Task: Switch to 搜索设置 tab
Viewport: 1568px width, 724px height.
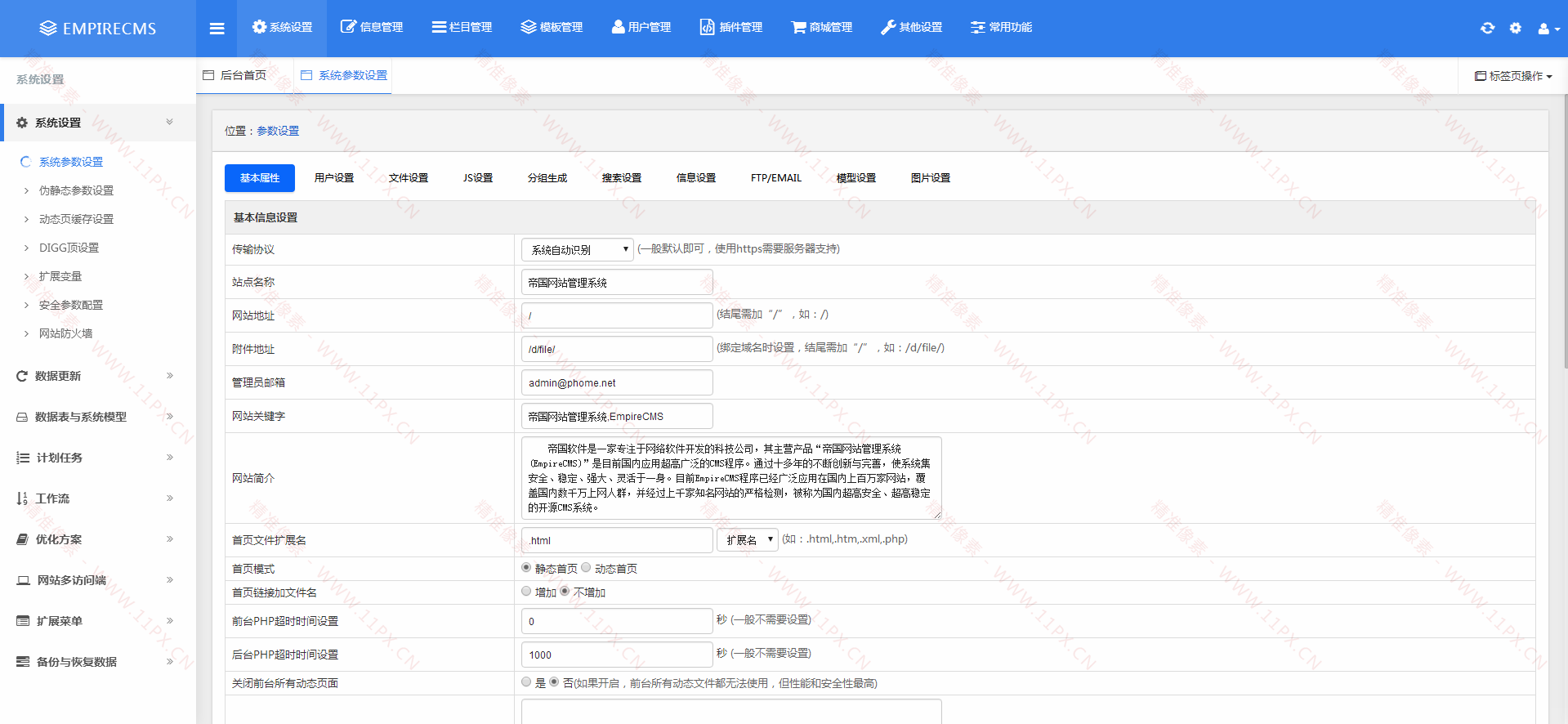Action: (x=622, y=178)
